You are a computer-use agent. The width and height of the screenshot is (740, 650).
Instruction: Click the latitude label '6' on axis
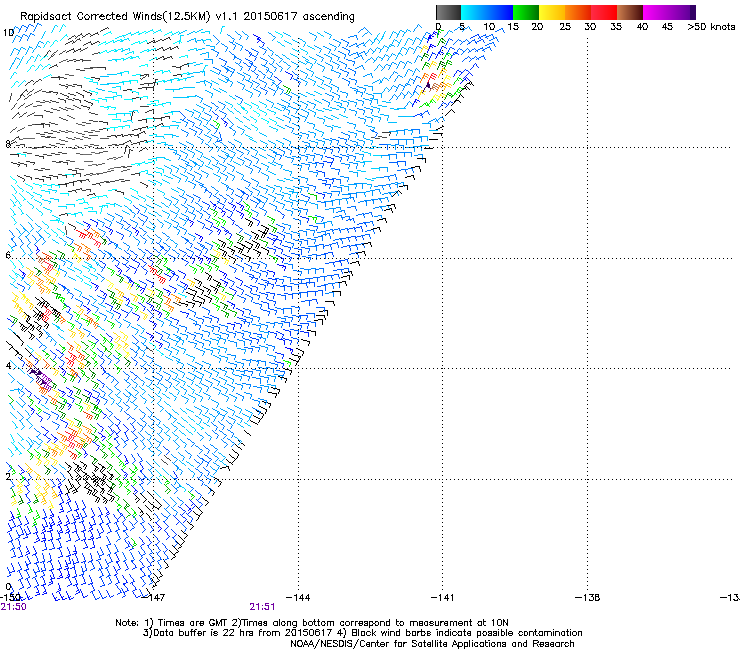(8, 255)
